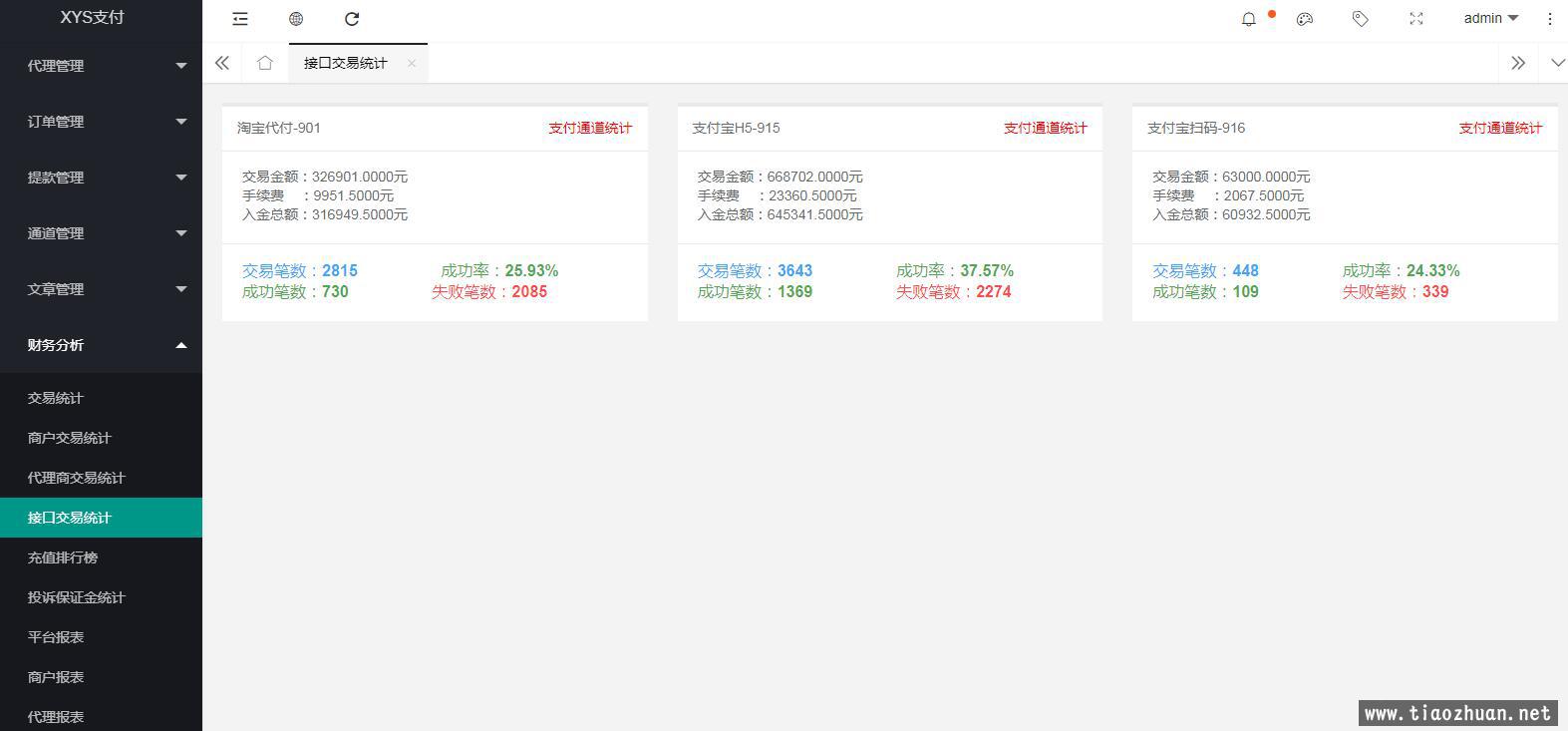This screenshot has height=731, width=1568.
Task: Open 代理商交易统计 in sidebar
Action: click(x=101, y=478)
